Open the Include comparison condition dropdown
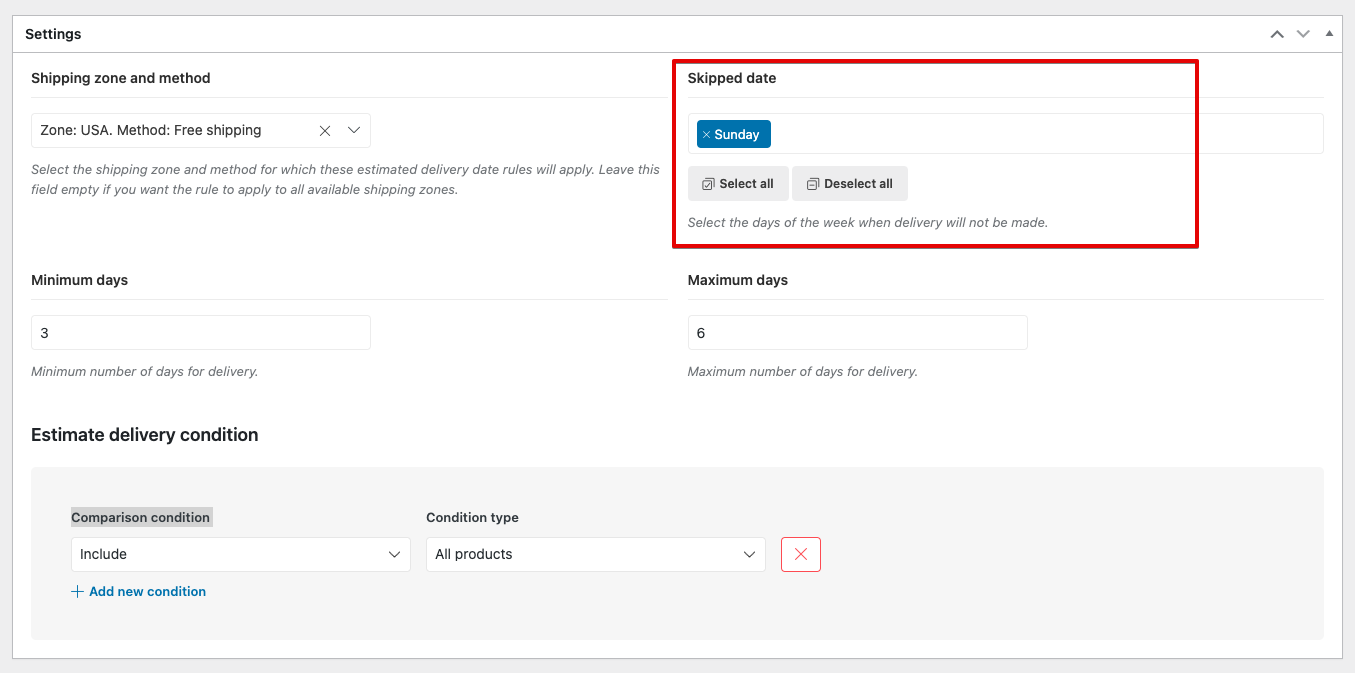Screen dimensions: 1355x673 coord(240,554)
